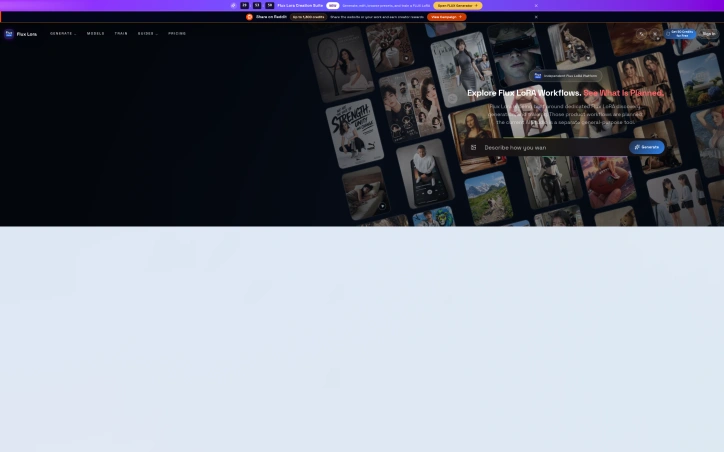Click the Up to 1,800 credits badge
Image resolution: width=724 pixels, height=452 pixels.
click(308, 17)
